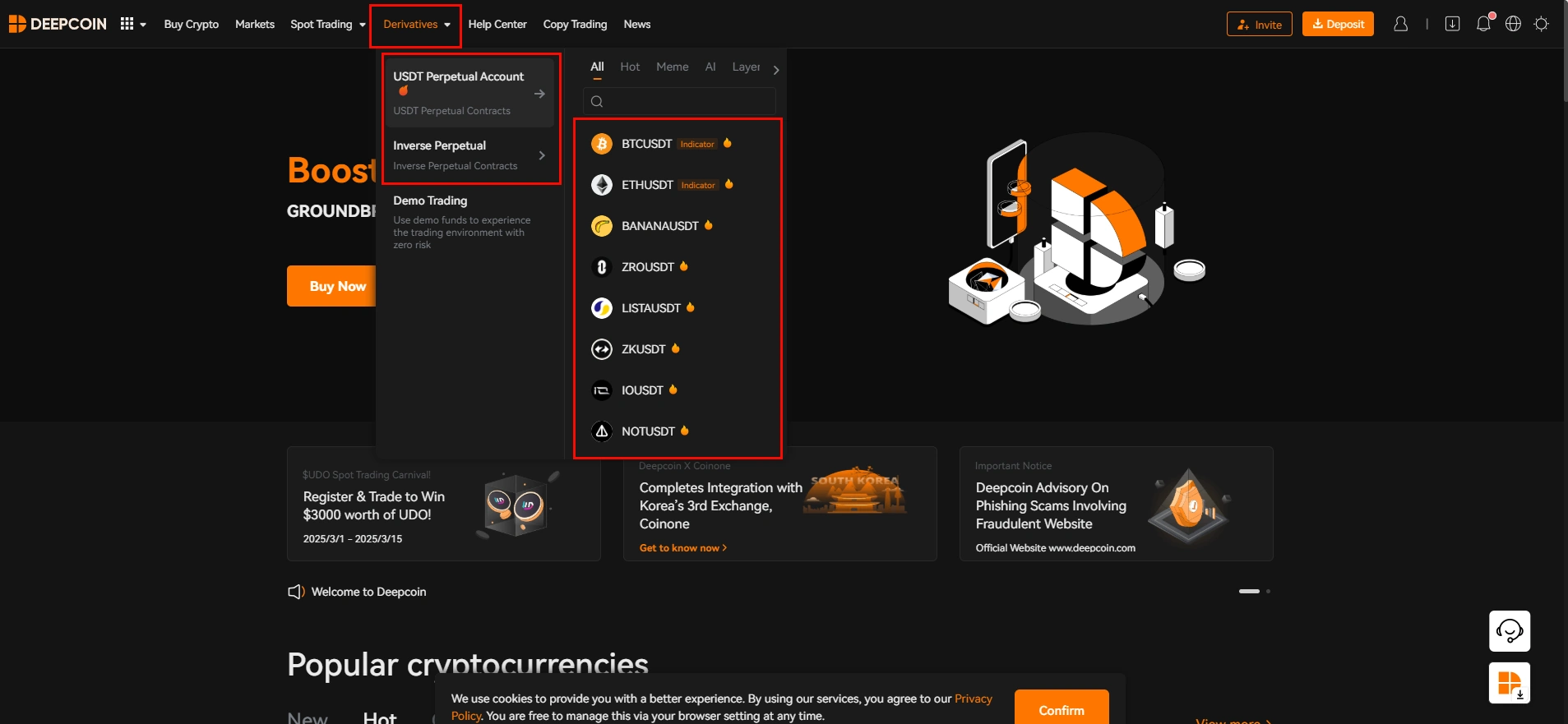This screenshot has width=1568, height=724.
Task: Select the LISTAUSDT contract row
Action: point(678,308)
